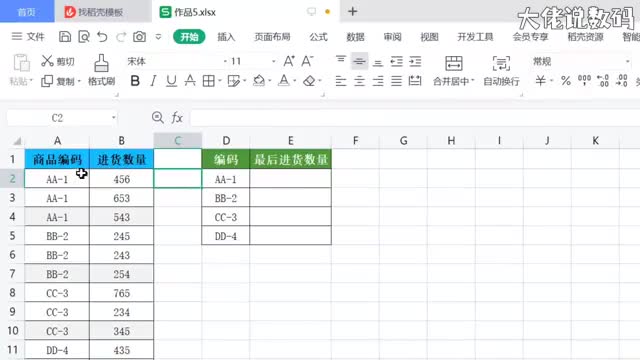Select column C header

point(178,141)
